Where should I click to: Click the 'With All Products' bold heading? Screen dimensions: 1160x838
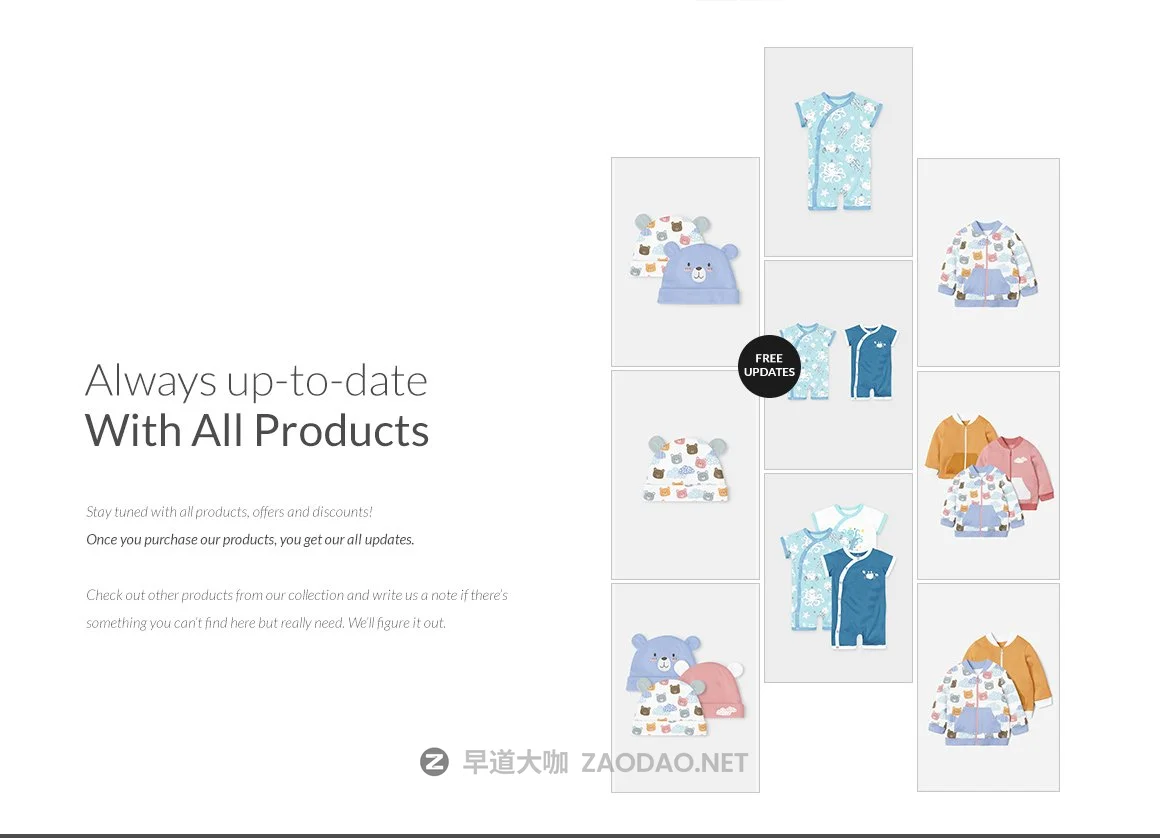257,430
